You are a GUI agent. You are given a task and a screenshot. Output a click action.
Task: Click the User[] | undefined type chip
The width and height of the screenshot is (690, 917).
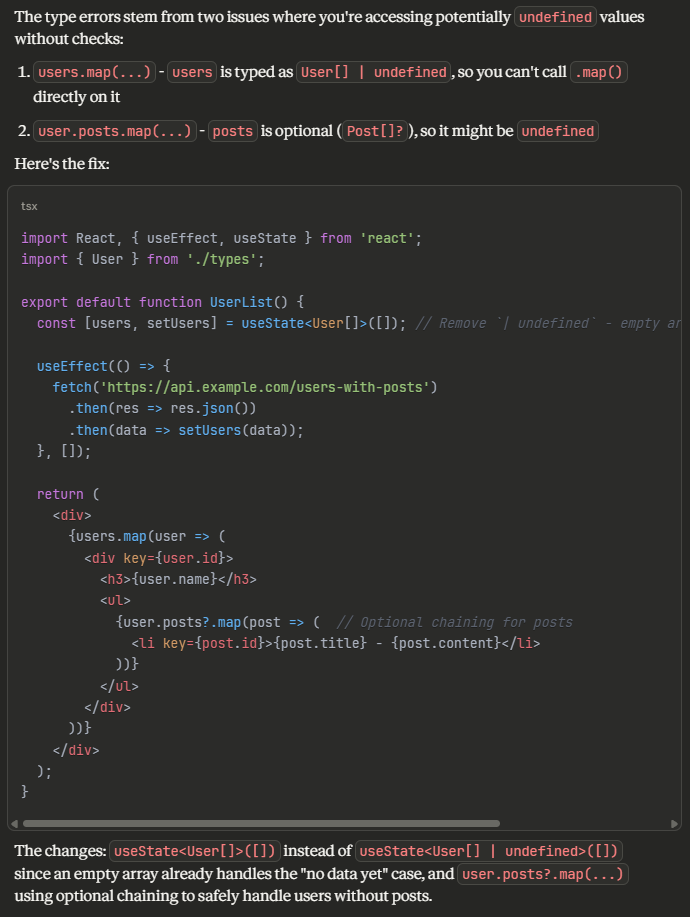(374, 72)
